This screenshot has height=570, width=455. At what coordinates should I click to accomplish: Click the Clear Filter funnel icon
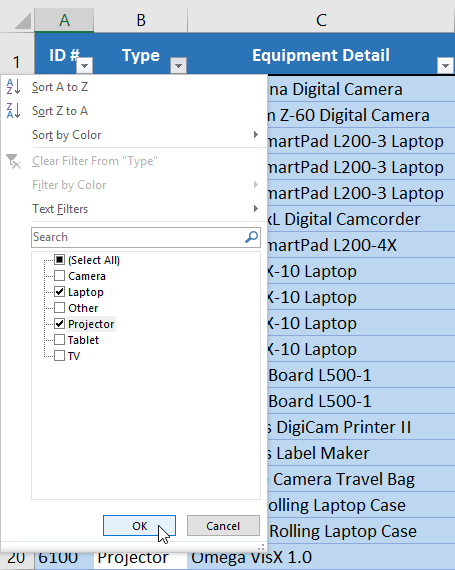pyautogui.click(x=13, y=161)
